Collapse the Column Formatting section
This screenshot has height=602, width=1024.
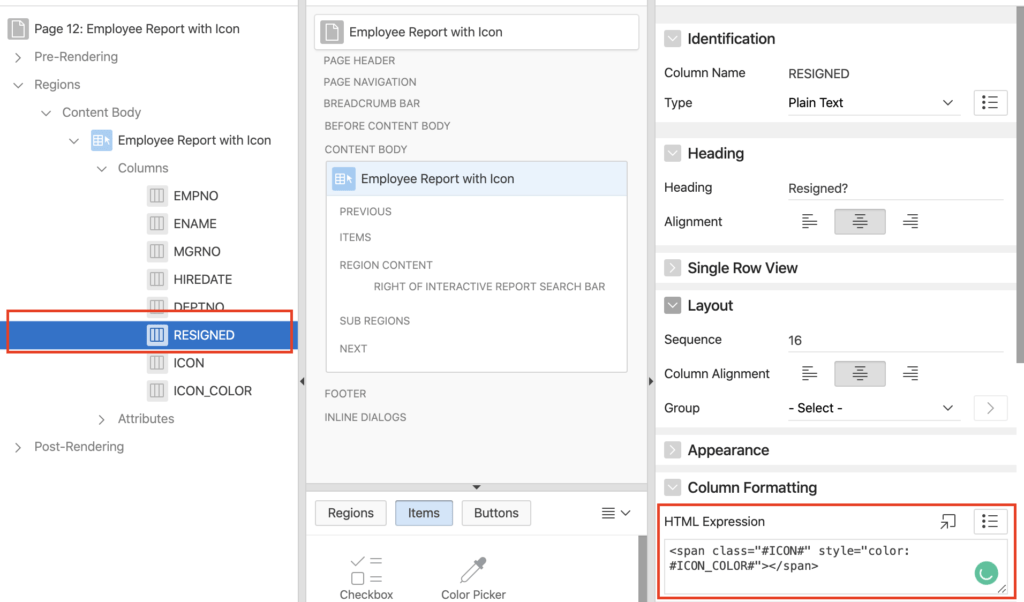673,487
